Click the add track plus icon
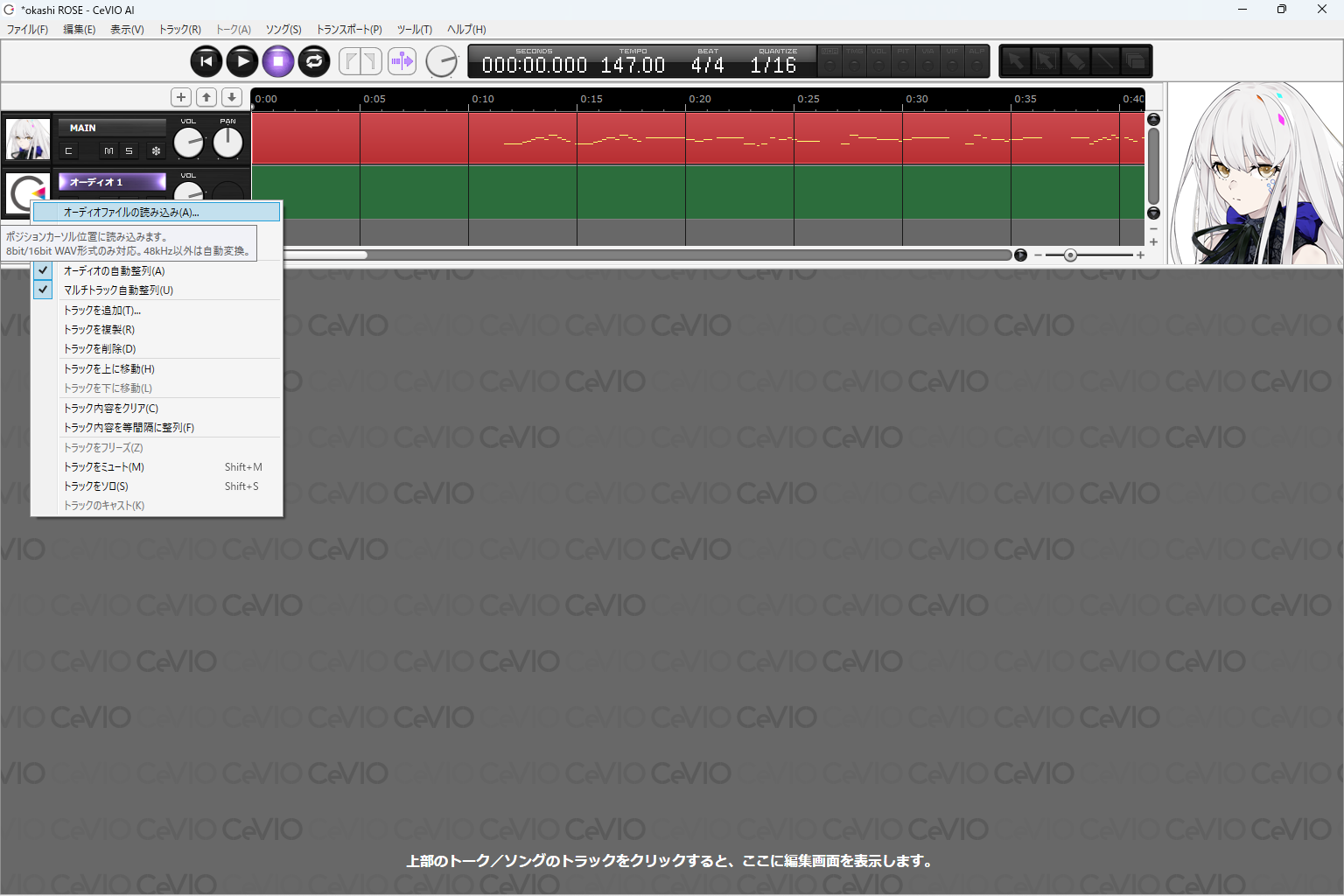Screen dimensions: 1344x896 [181, 97]
